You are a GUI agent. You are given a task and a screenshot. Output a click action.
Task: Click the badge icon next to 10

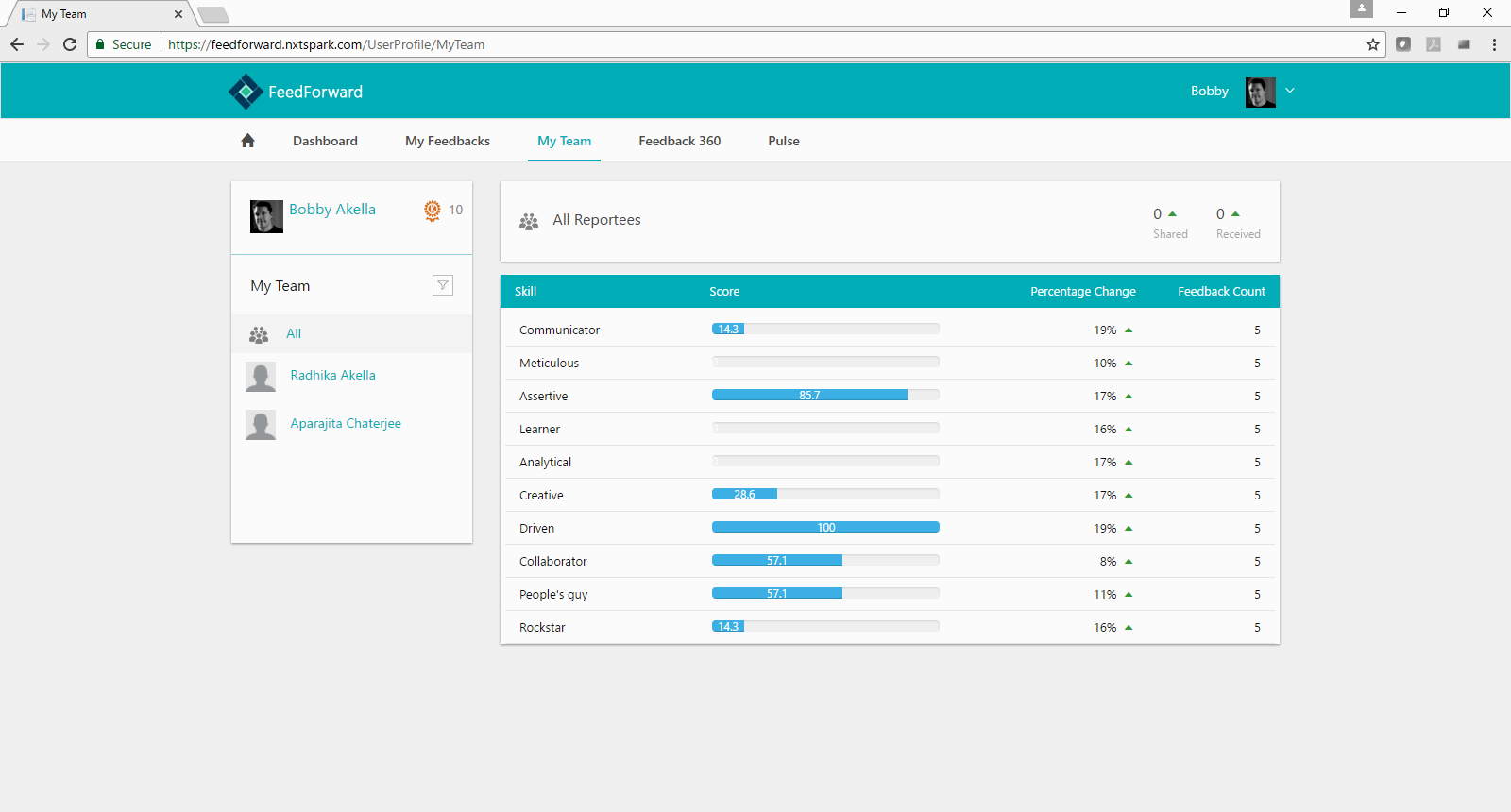433,211
